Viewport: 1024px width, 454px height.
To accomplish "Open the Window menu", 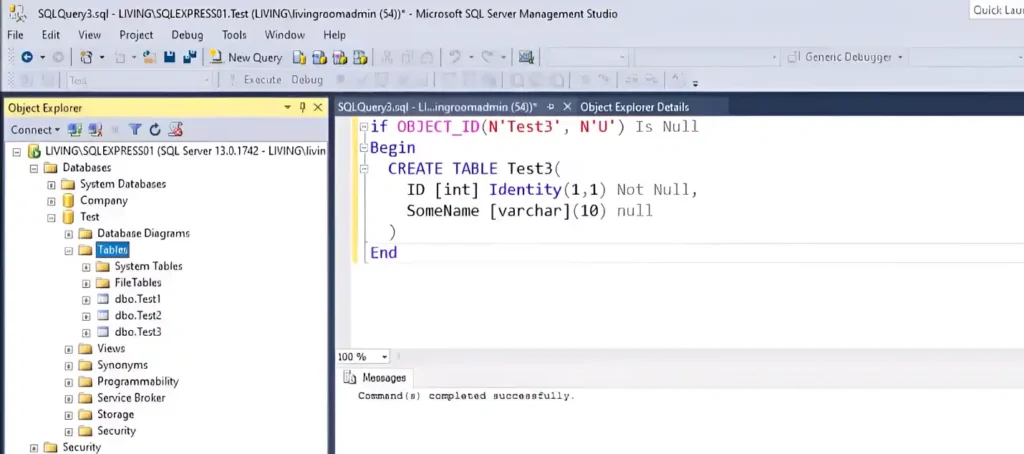I will click(284, 35).
